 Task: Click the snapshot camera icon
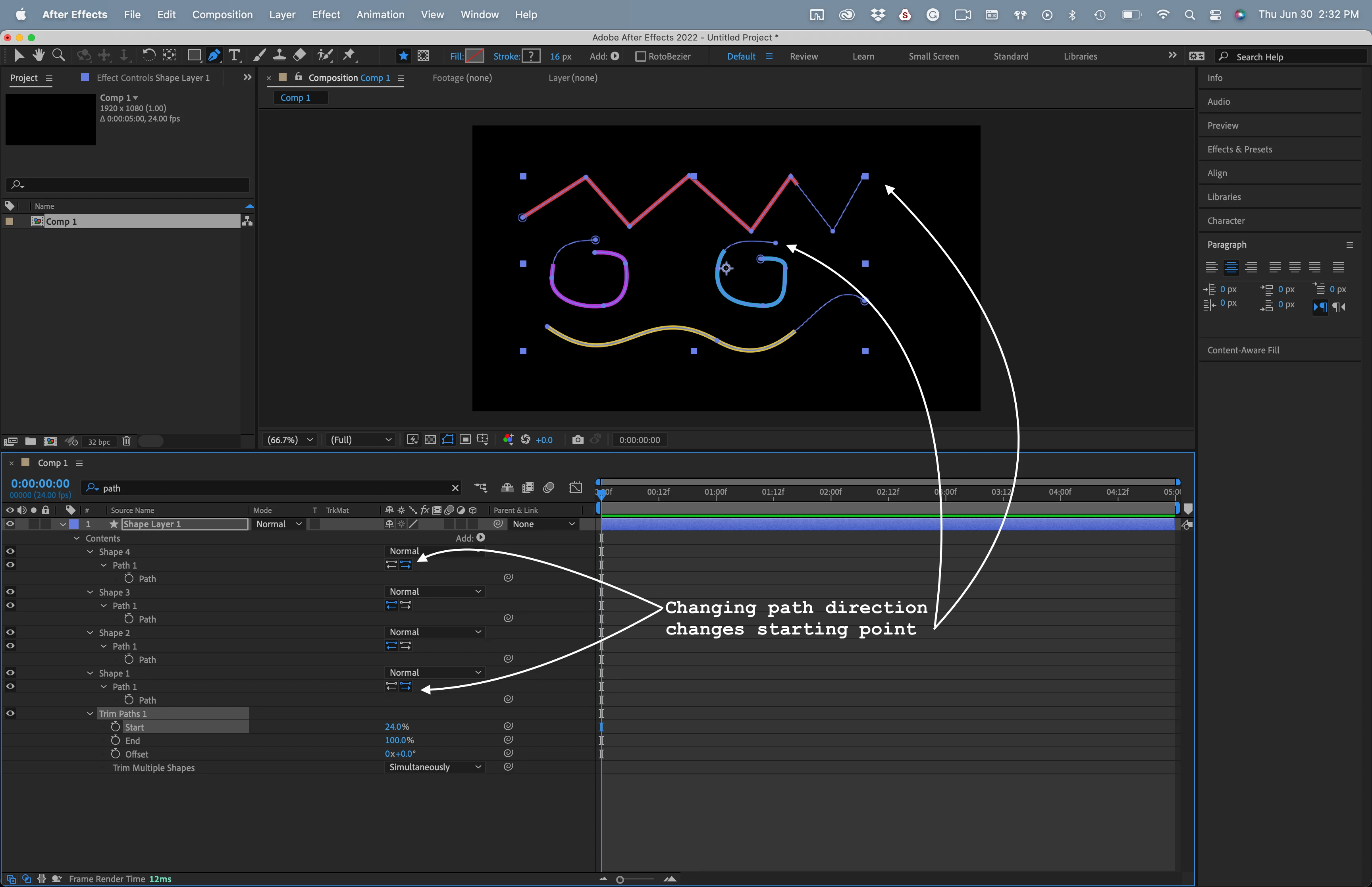[578, 440]
